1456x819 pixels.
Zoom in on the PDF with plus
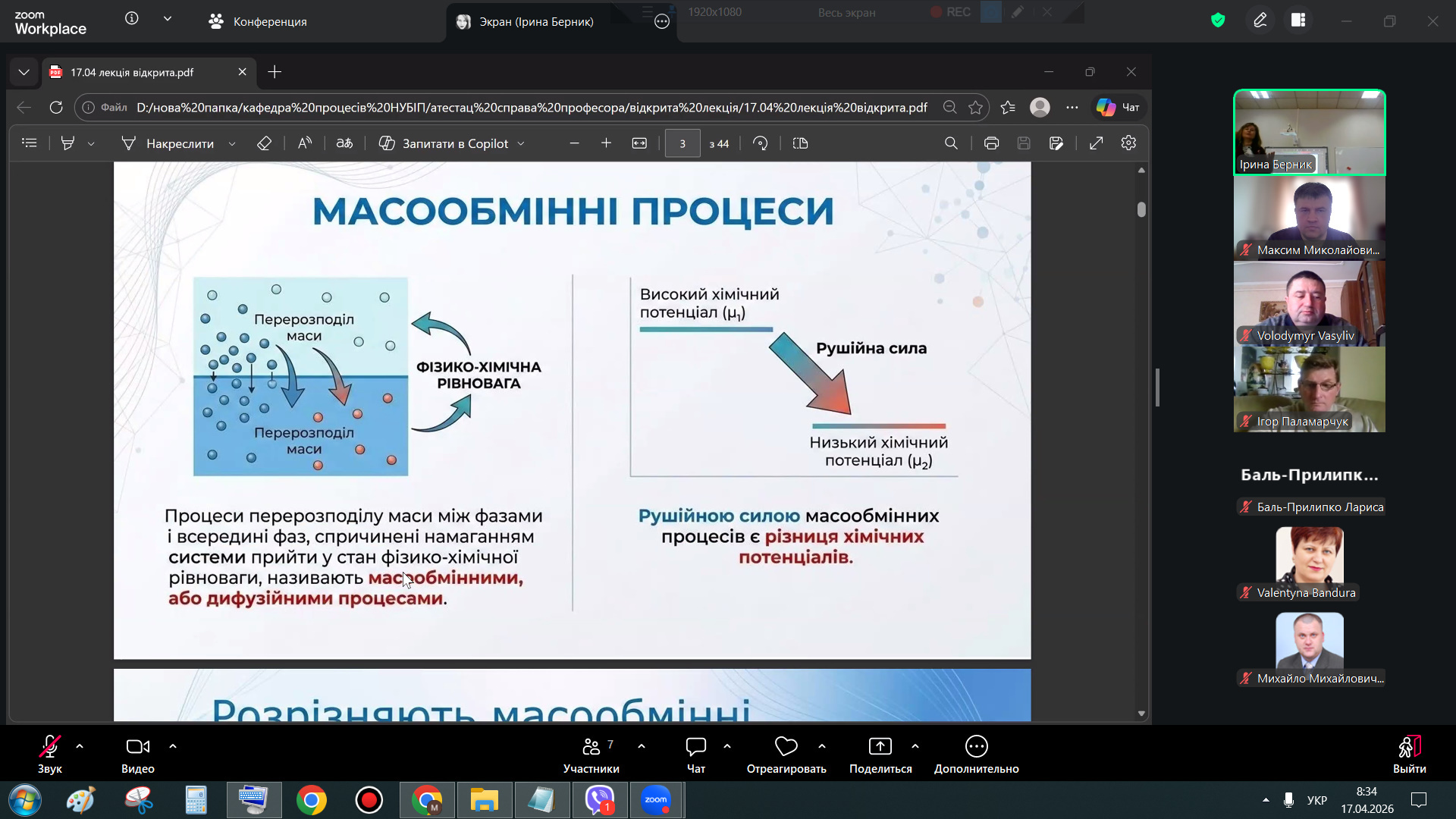click(x=606, y=143)
